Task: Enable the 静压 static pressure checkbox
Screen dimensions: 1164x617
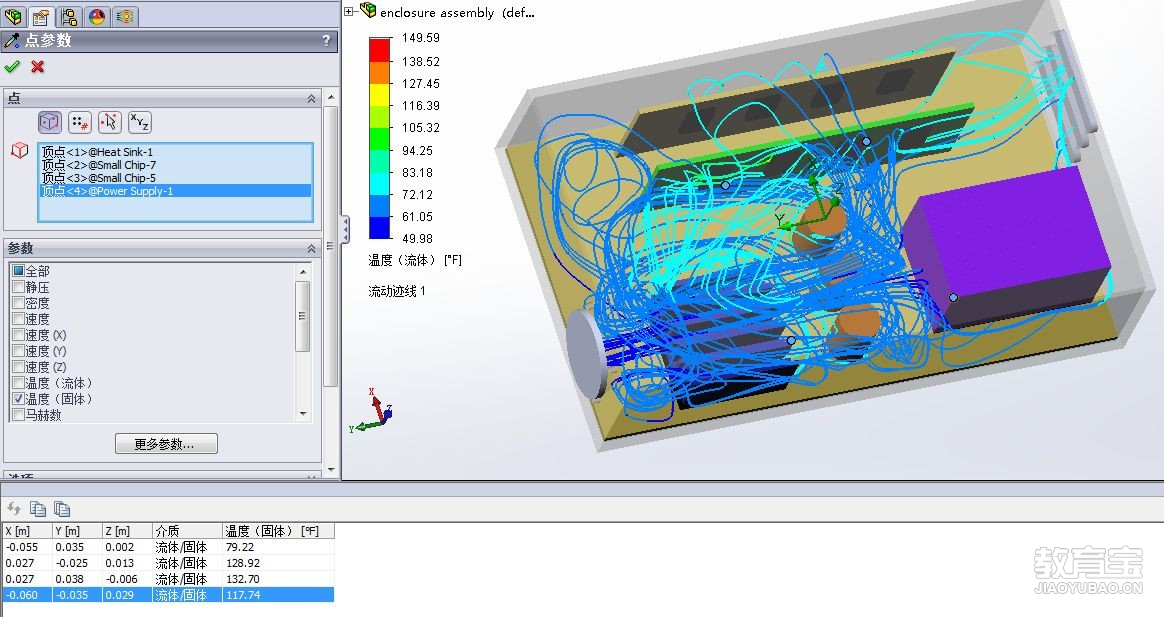Action: [19, 288]
